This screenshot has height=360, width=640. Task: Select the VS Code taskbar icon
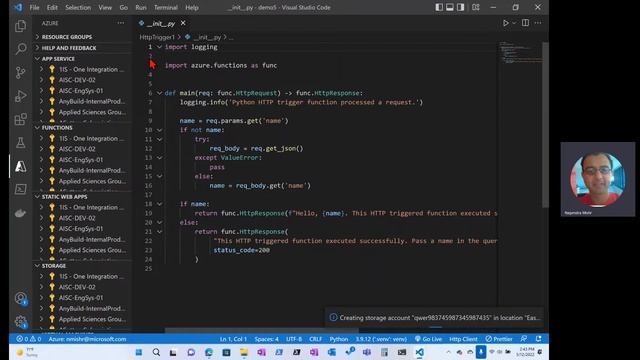(420, 352)
